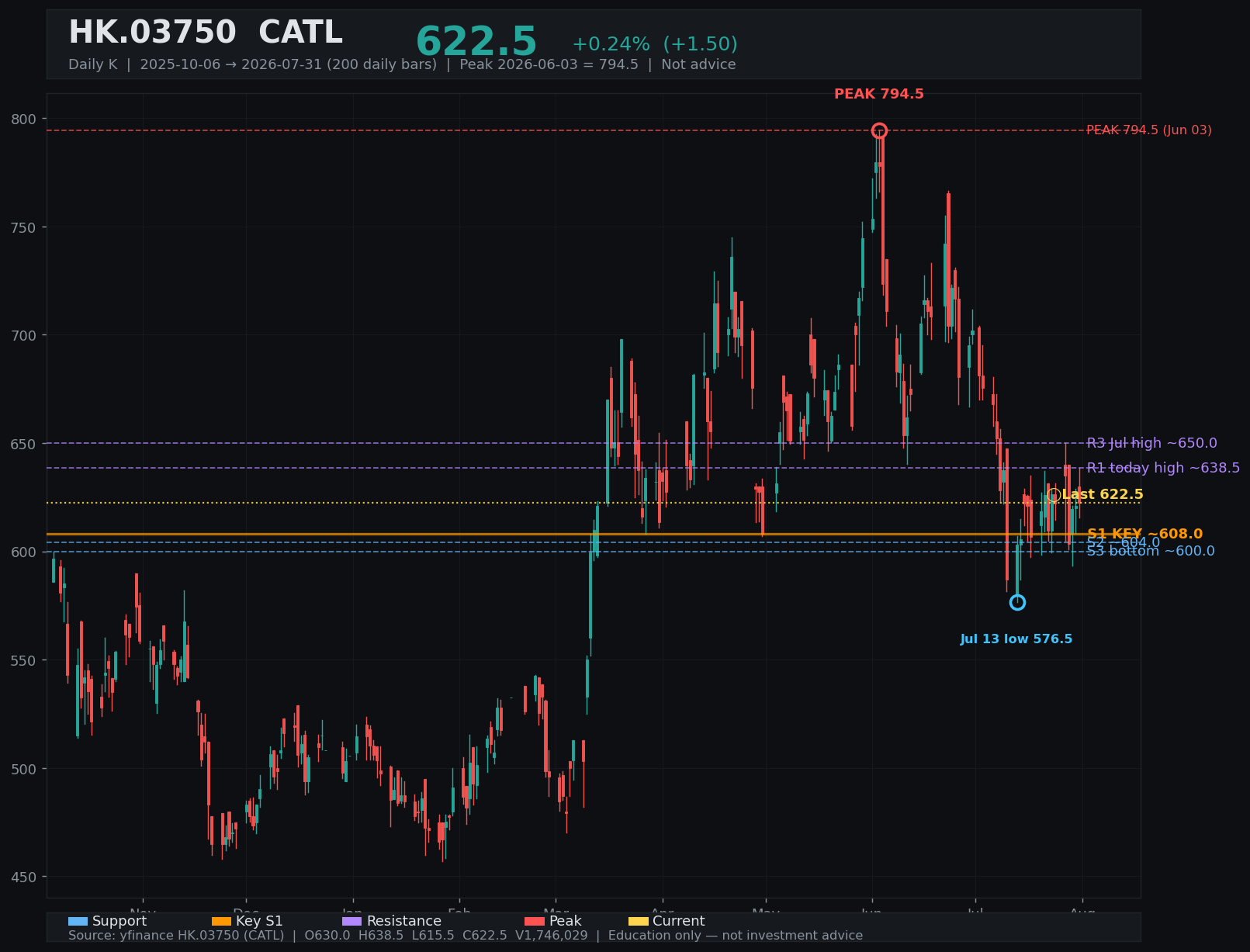Image resolution: width=1250 pixels, height=952 pixels.
Task: Click the 700 tick on the price axis
Action: pyautogui.click(x=24, y=335)
